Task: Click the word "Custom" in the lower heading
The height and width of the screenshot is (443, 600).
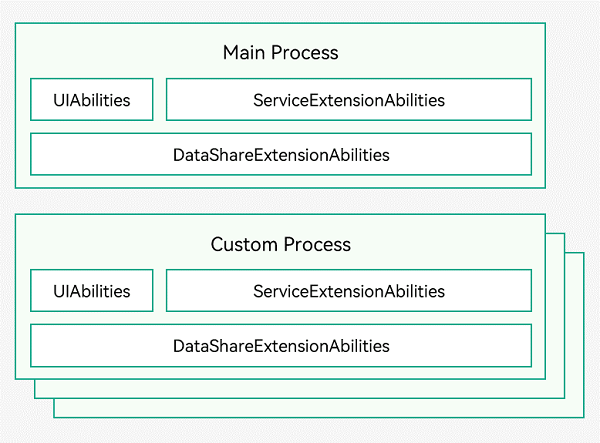Action: pos(244,244)
